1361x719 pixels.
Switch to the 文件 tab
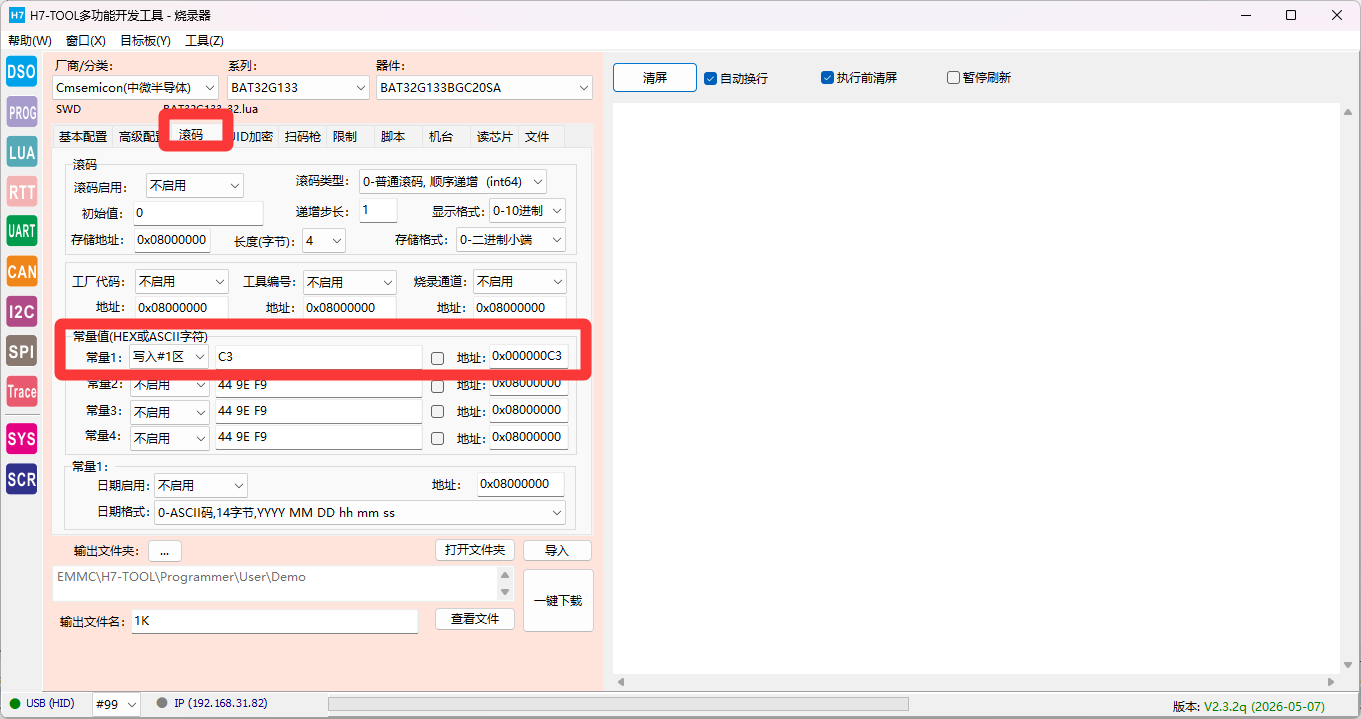[x=537, y=137]
